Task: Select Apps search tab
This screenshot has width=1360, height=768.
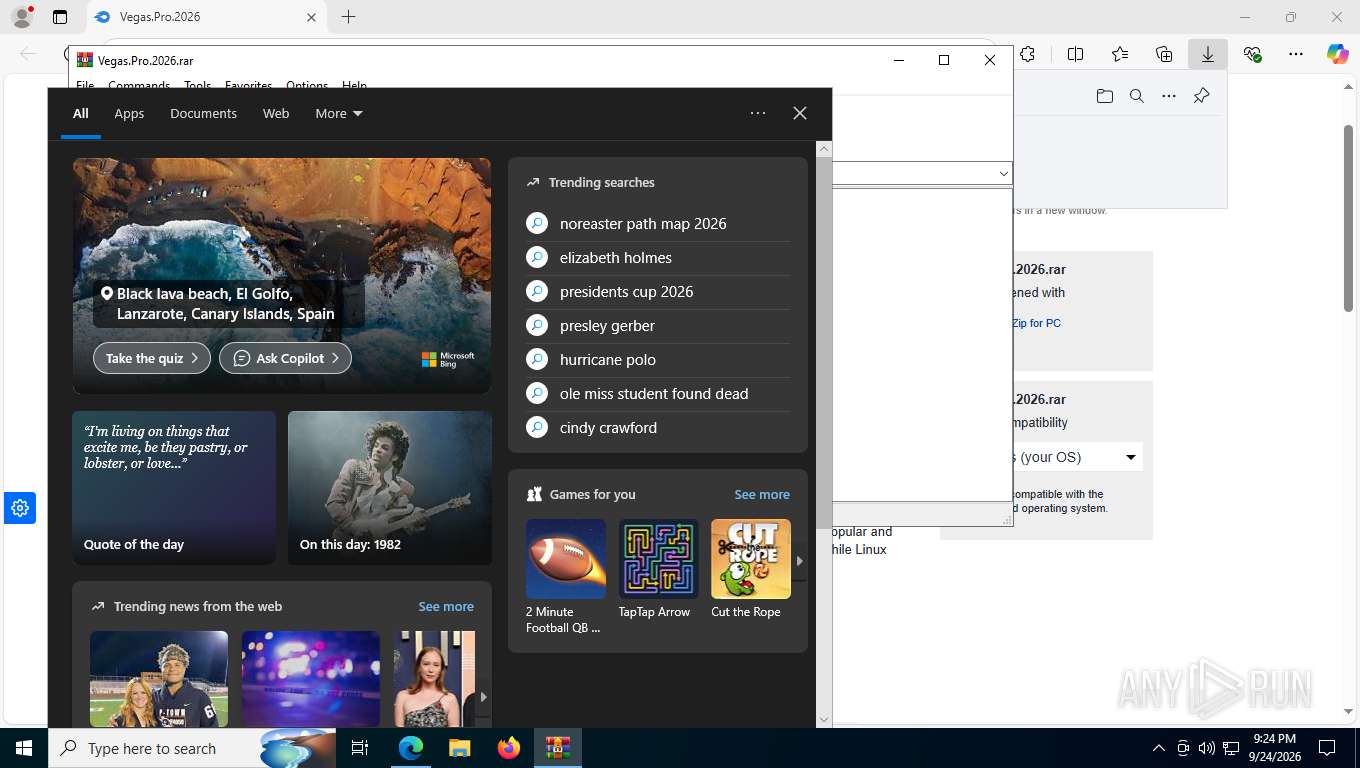Action: click(x=129, y=113)
